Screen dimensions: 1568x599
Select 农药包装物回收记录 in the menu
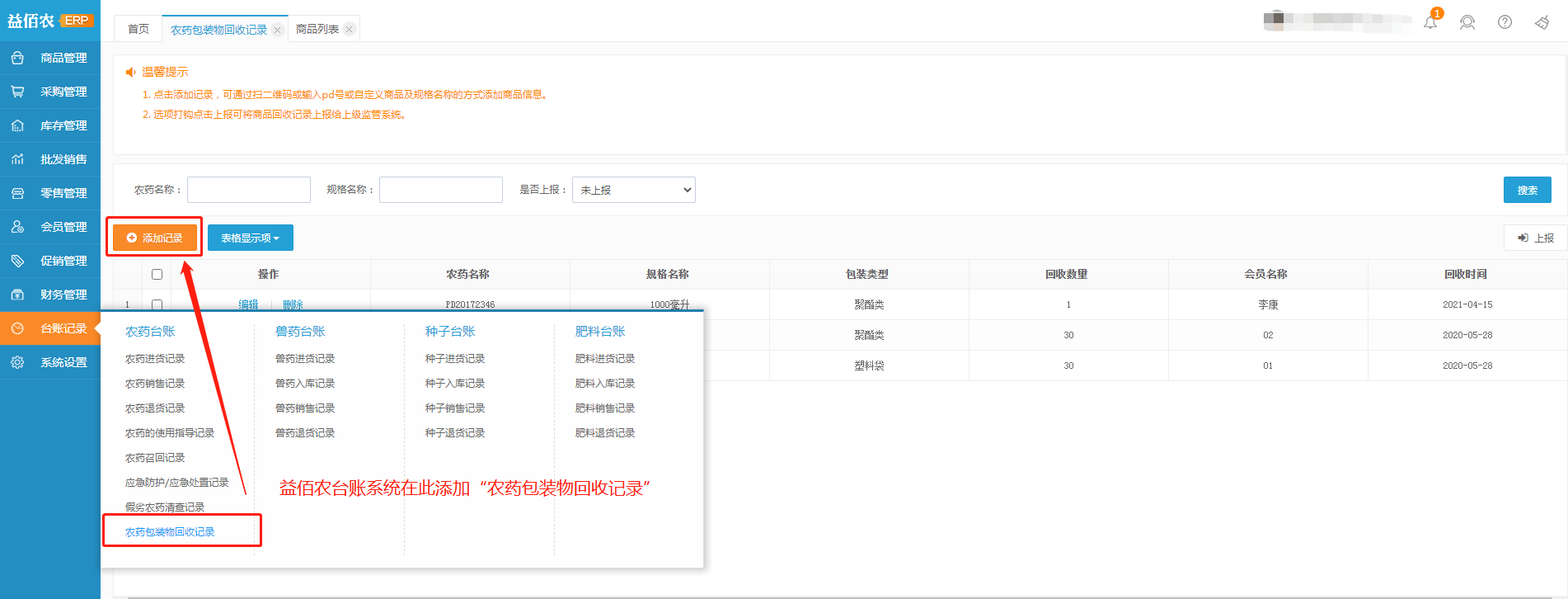click(170, 532)
